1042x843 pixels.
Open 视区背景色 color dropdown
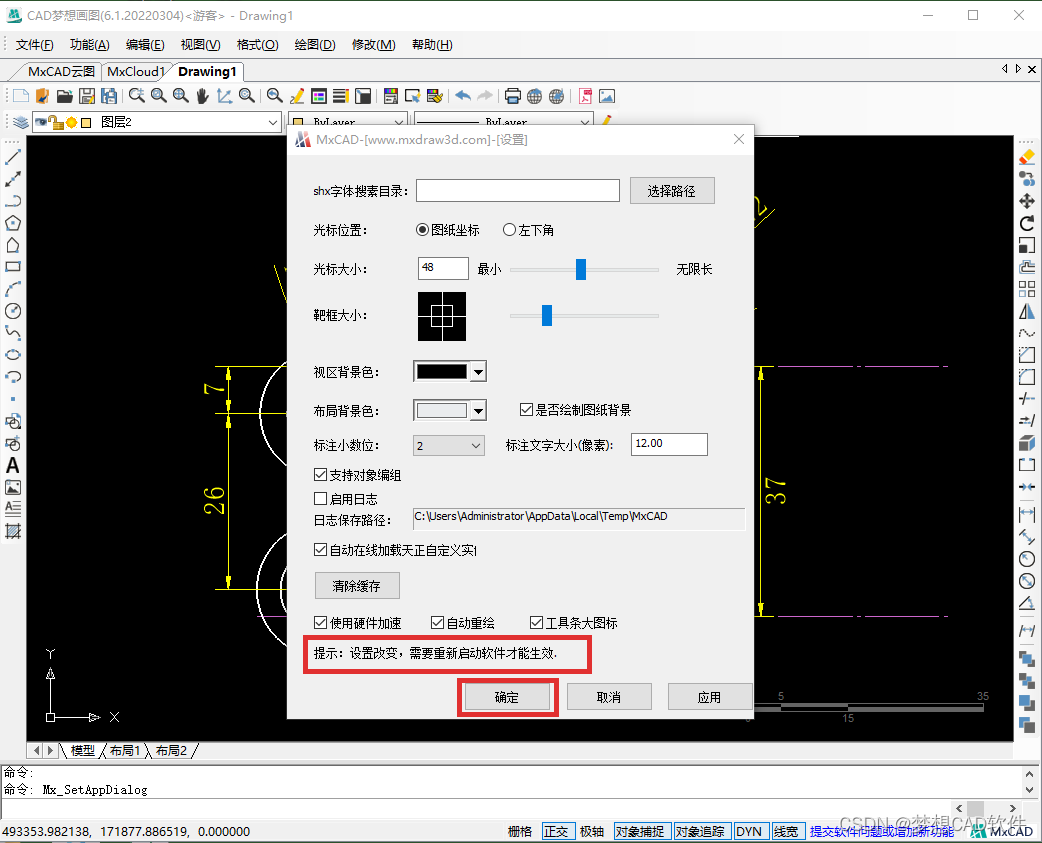pos(478,373)
